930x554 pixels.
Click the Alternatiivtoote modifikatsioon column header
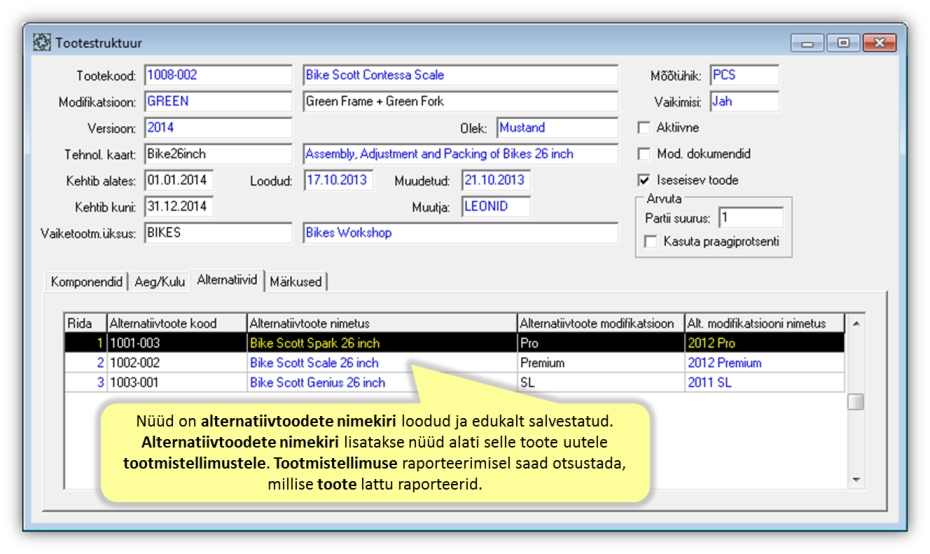[601, 323]
